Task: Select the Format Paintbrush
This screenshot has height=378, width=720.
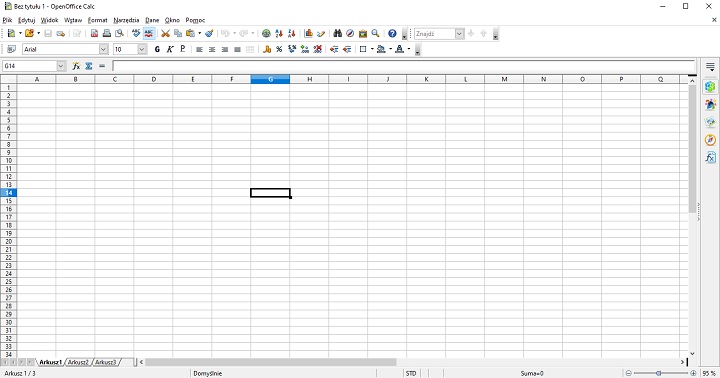Action: 209,34
